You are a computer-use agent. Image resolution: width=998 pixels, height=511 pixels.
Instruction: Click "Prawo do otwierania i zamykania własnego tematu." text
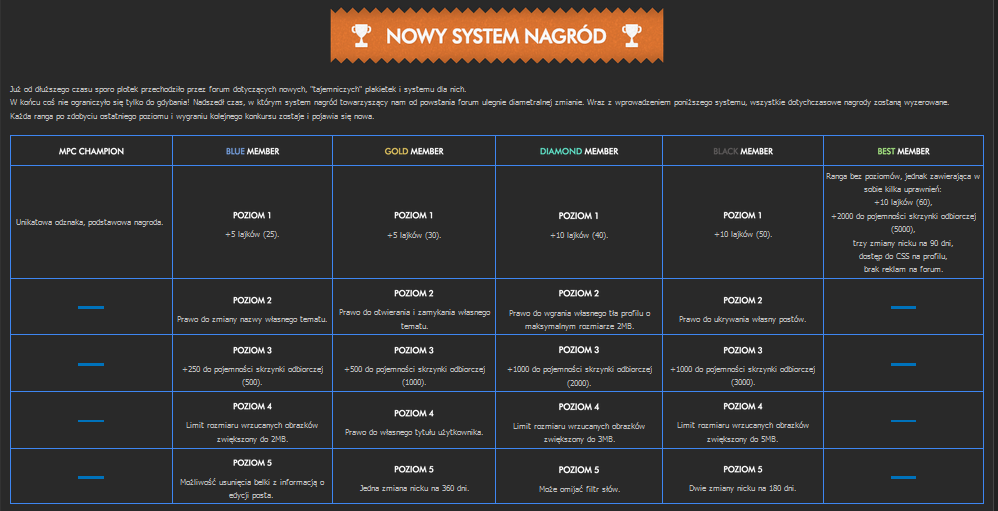click(414, 319)
